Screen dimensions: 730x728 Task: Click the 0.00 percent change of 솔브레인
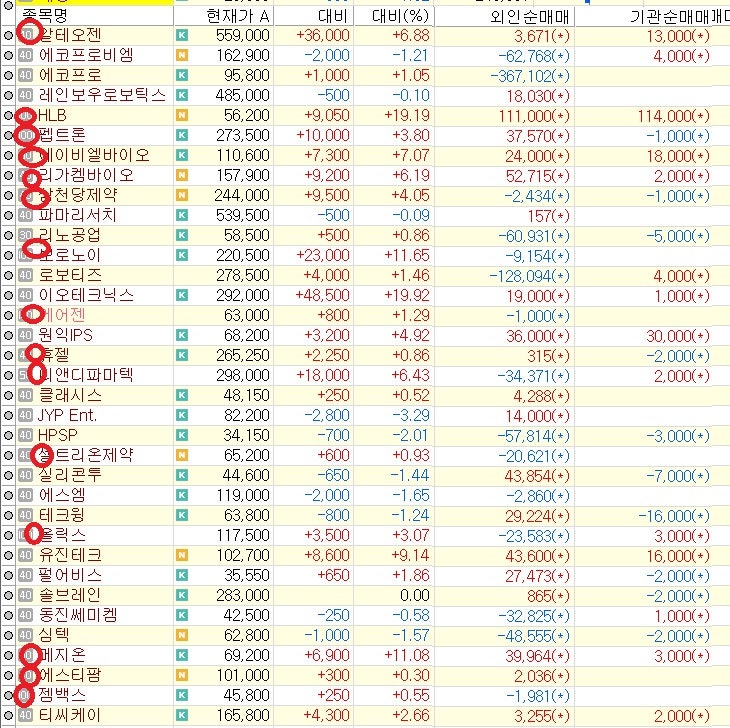pyautogui.click(x=415, y=595)
